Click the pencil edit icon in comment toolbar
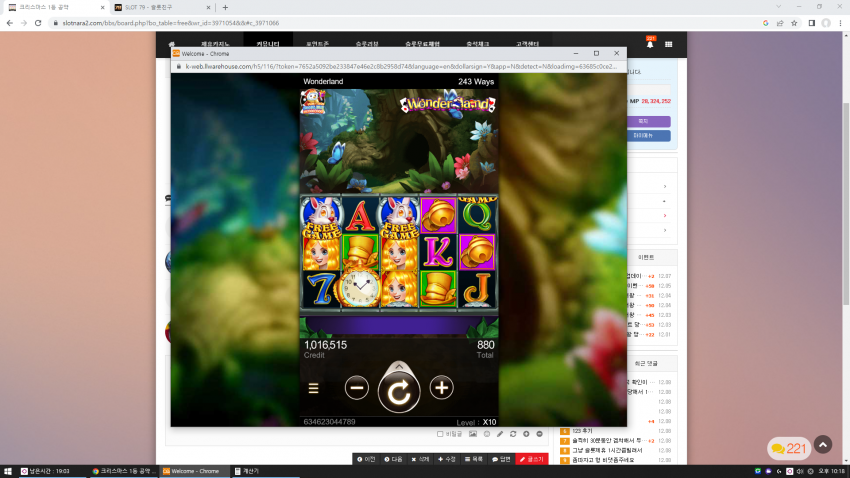The height and width of the screenshot is (478, 850). coord(500,434)
